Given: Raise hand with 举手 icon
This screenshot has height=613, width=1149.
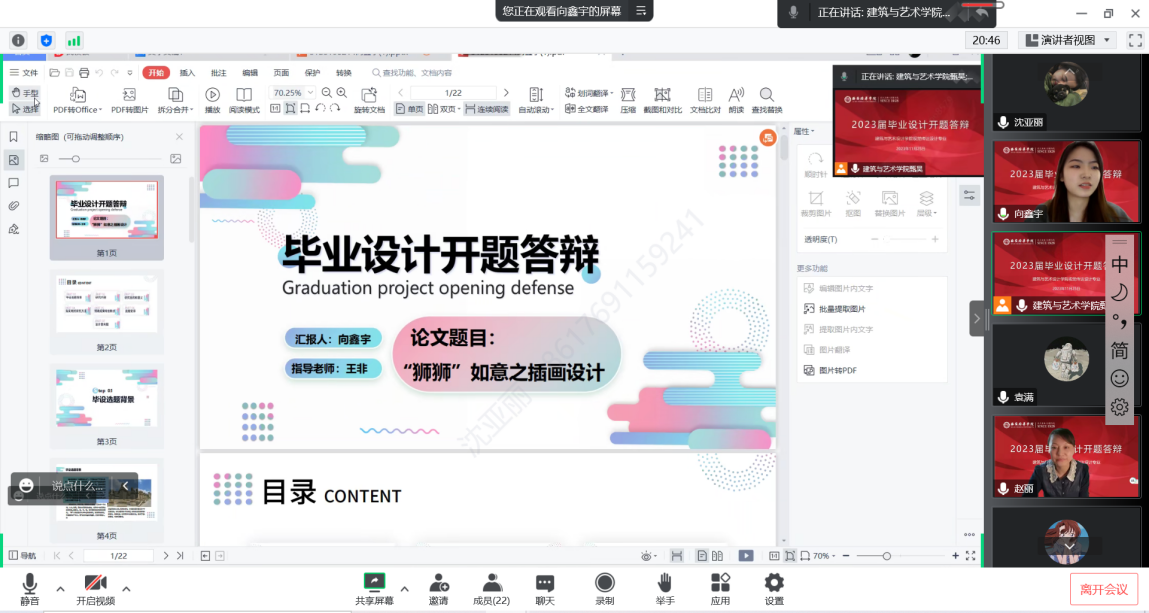Looking at the screenshot, I should [x=664, y=582].
